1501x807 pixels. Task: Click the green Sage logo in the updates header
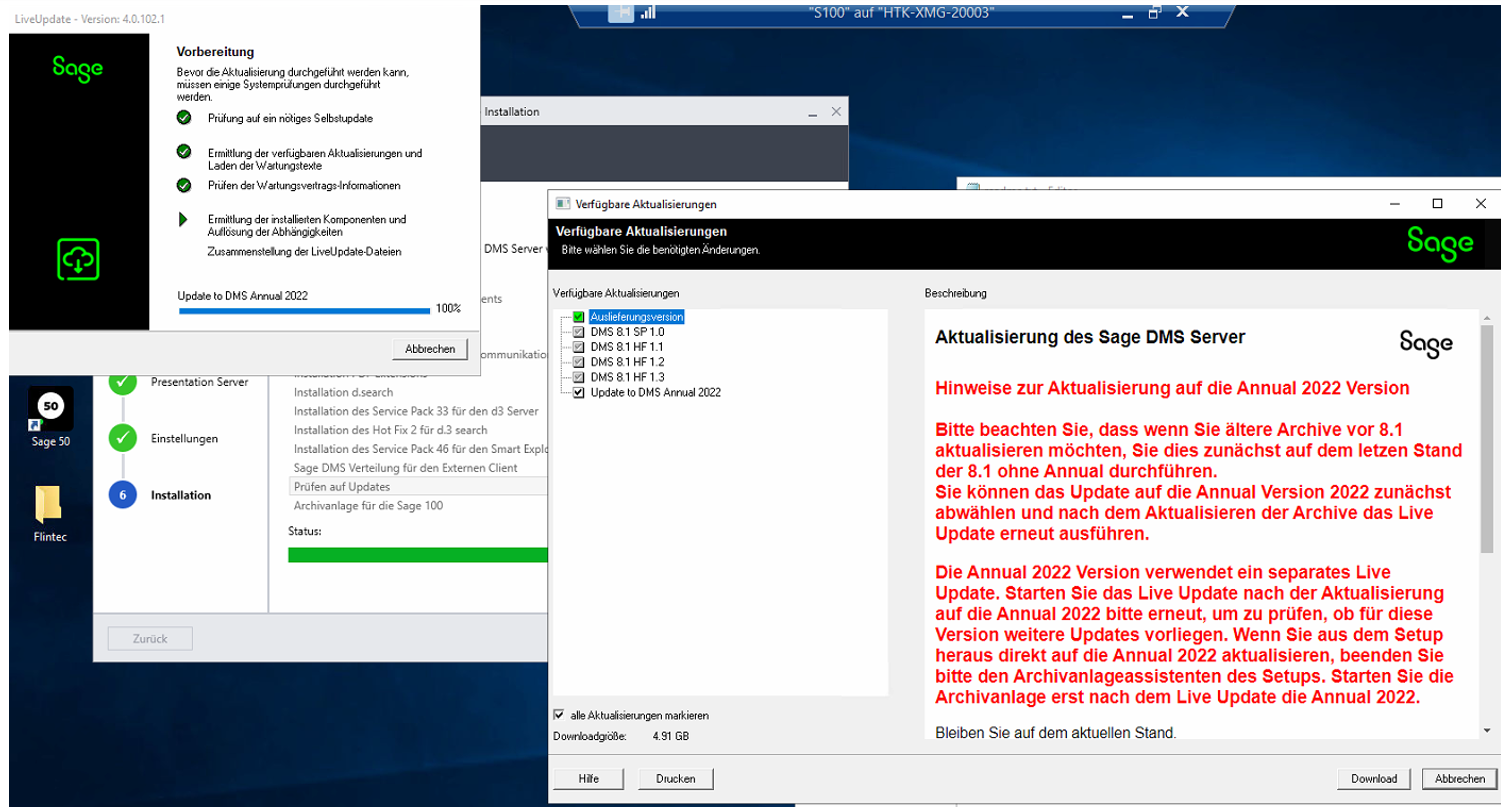coord(1440,243)
